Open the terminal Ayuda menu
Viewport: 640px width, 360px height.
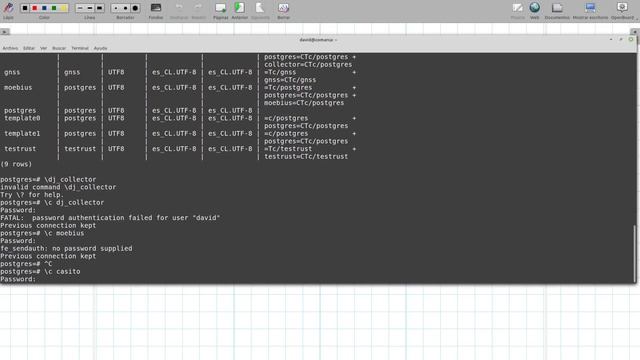(x=100, y=48)
